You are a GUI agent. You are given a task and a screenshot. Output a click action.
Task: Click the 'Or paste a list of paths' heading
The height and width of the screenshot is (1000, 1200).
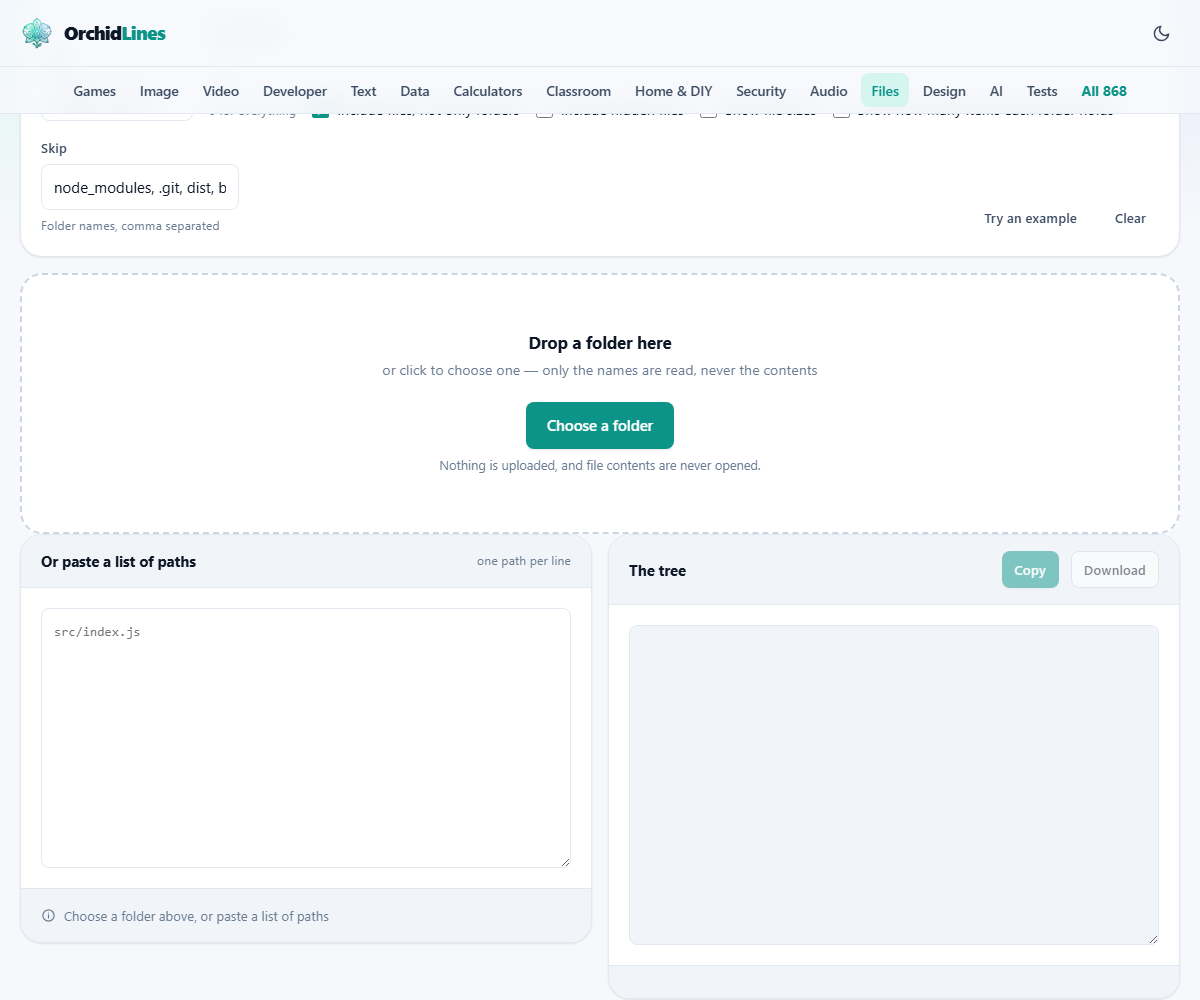(x=118, y=562)
